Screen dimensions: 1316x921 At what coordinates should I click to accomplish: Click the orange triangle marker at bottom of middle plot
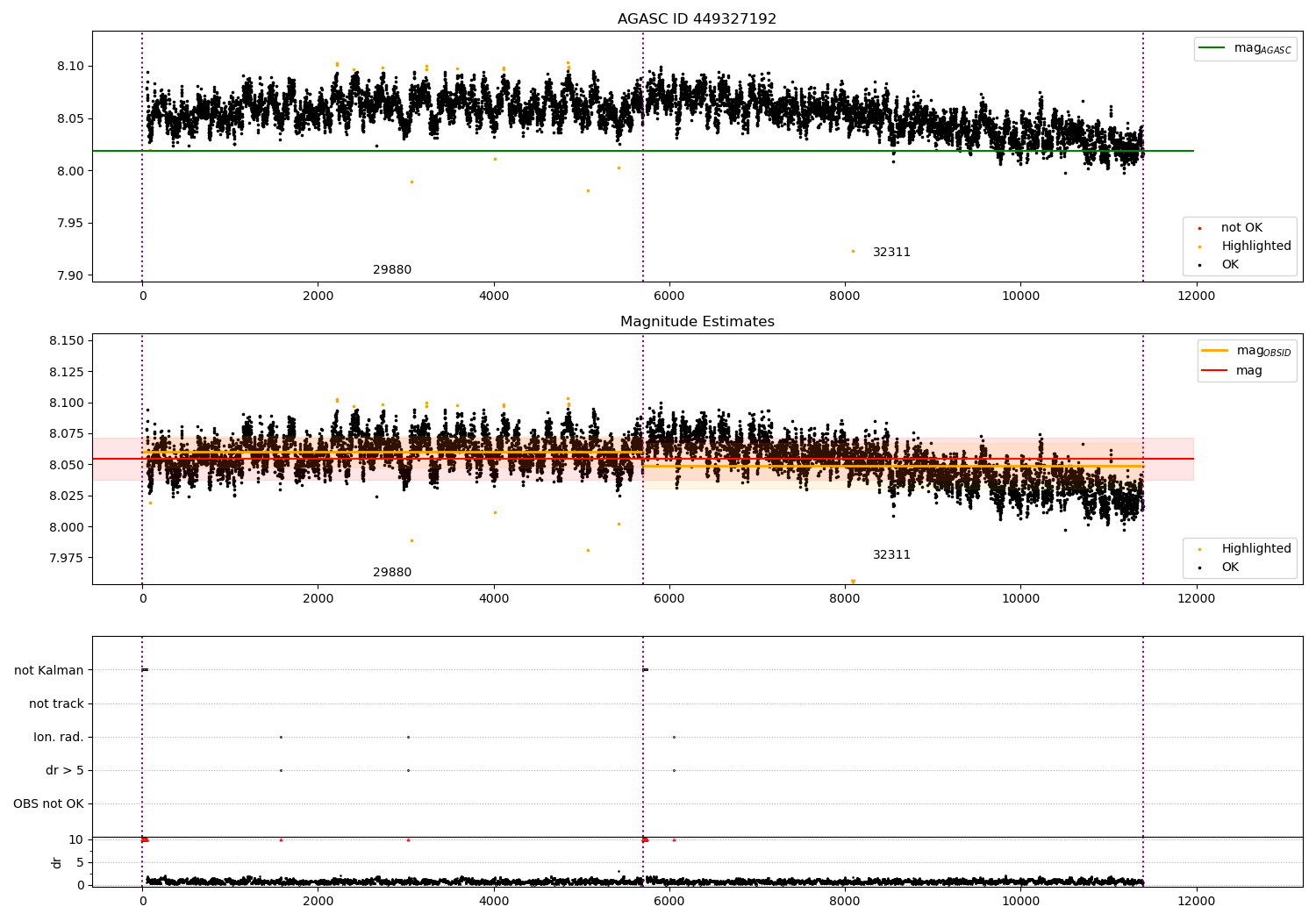(853, 582)
